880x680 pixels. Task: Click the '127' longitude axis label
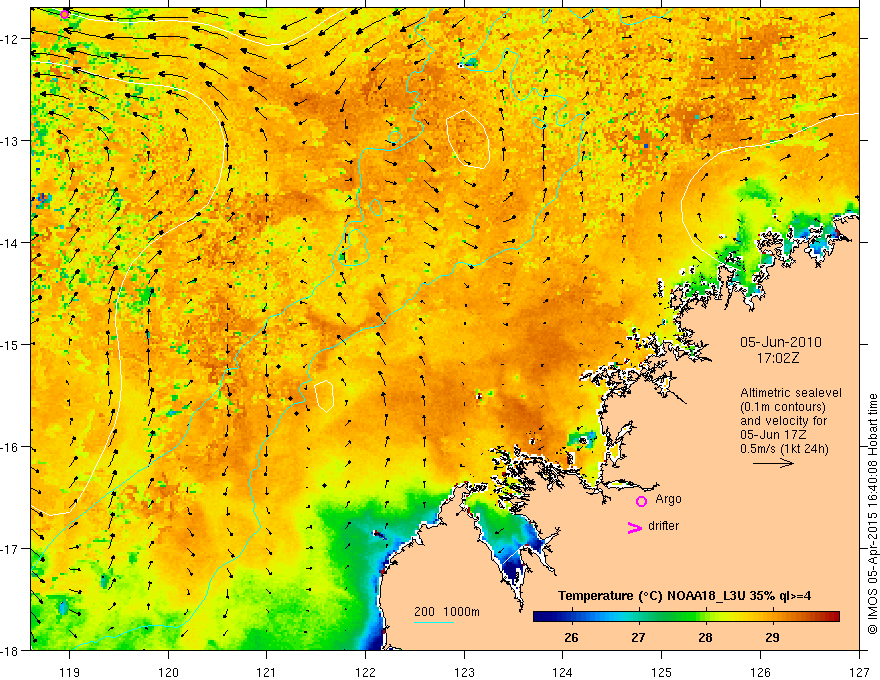point(859,672)
